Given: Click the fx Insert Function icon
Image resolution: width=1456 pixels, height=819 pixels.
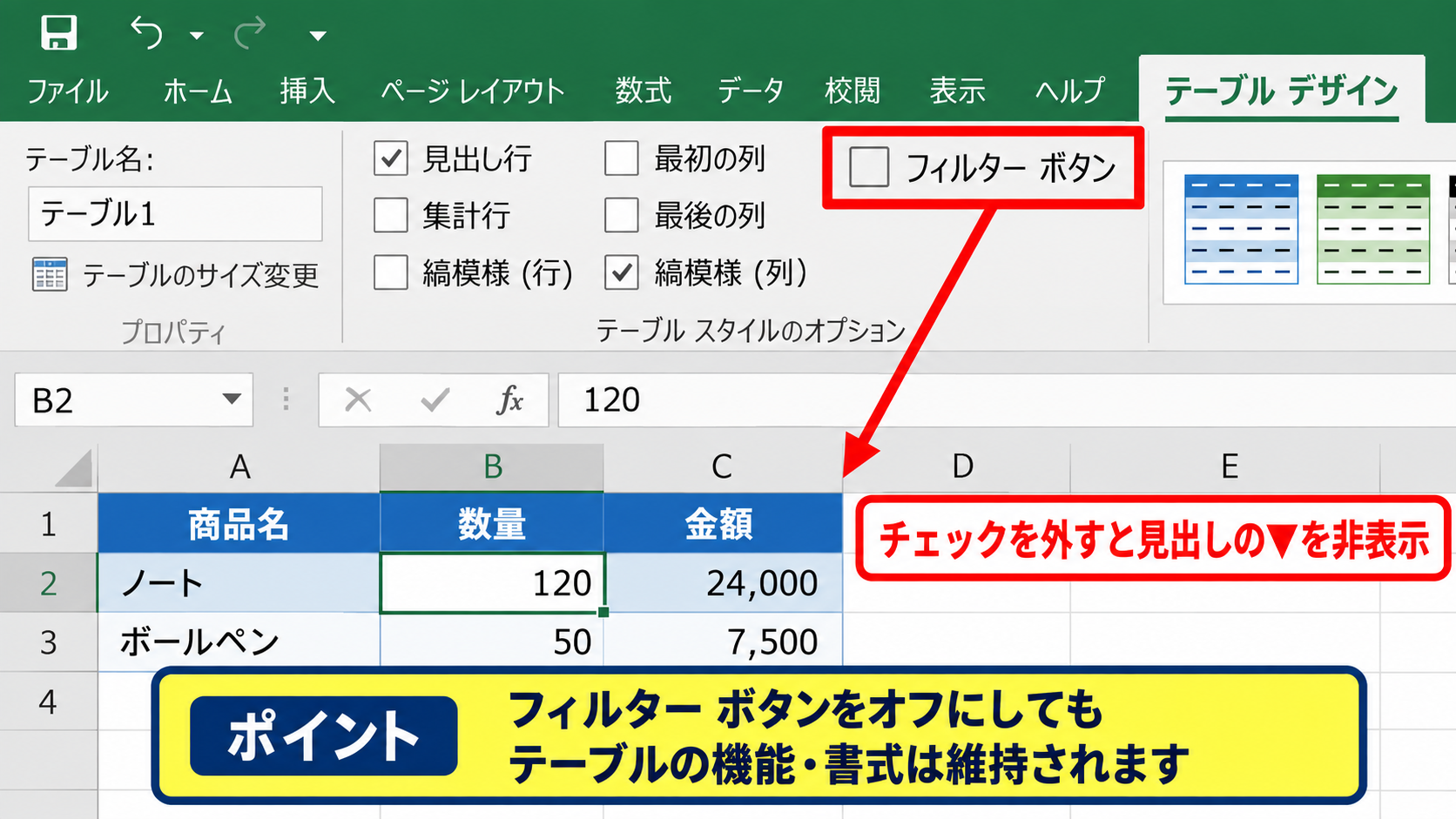Looking at the screenshot, I should 509,399.
